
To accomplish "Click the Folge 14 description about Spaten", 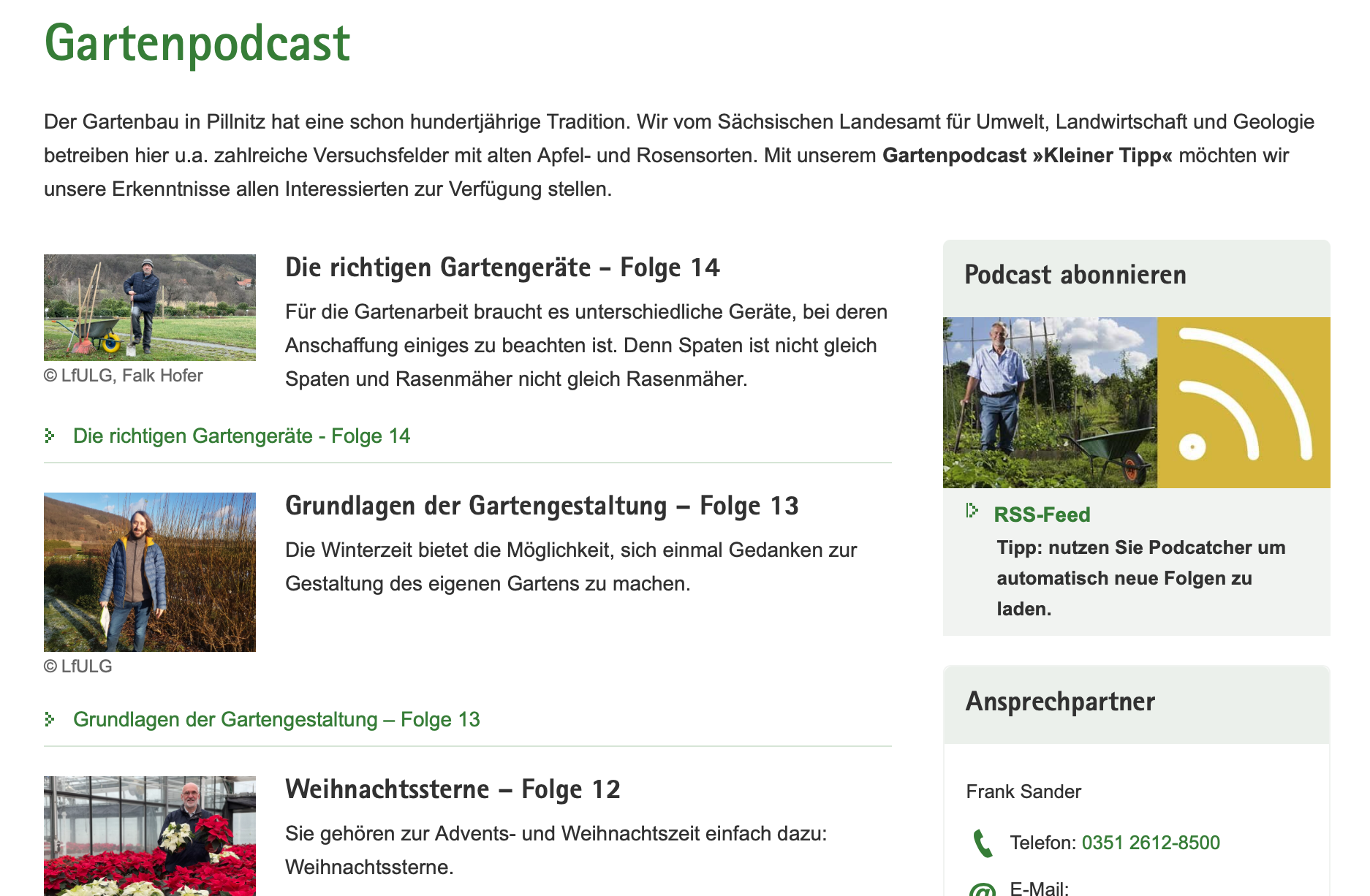I will coord(586,346).
